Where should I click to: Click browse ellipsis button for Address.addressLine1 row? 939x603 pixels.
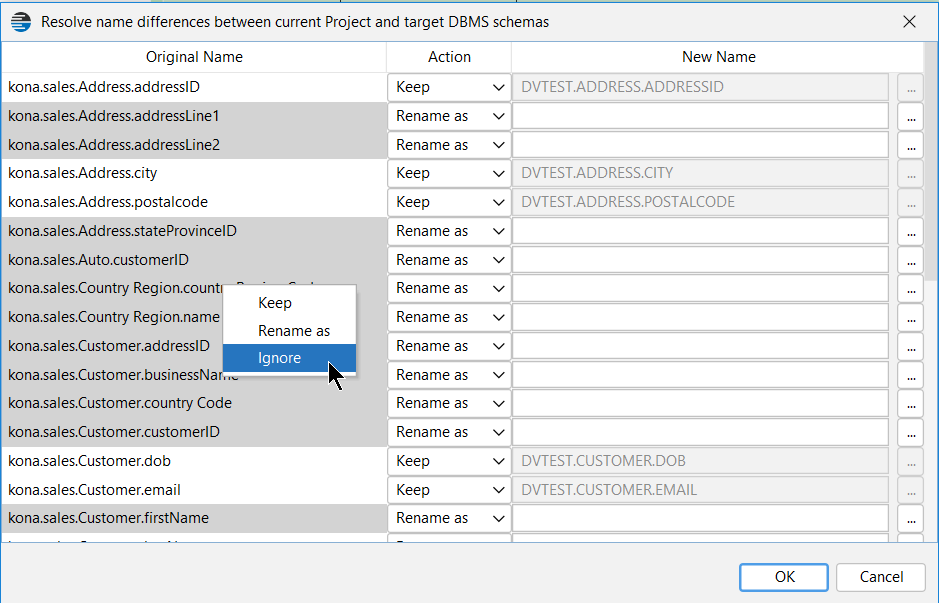[911, 116]
